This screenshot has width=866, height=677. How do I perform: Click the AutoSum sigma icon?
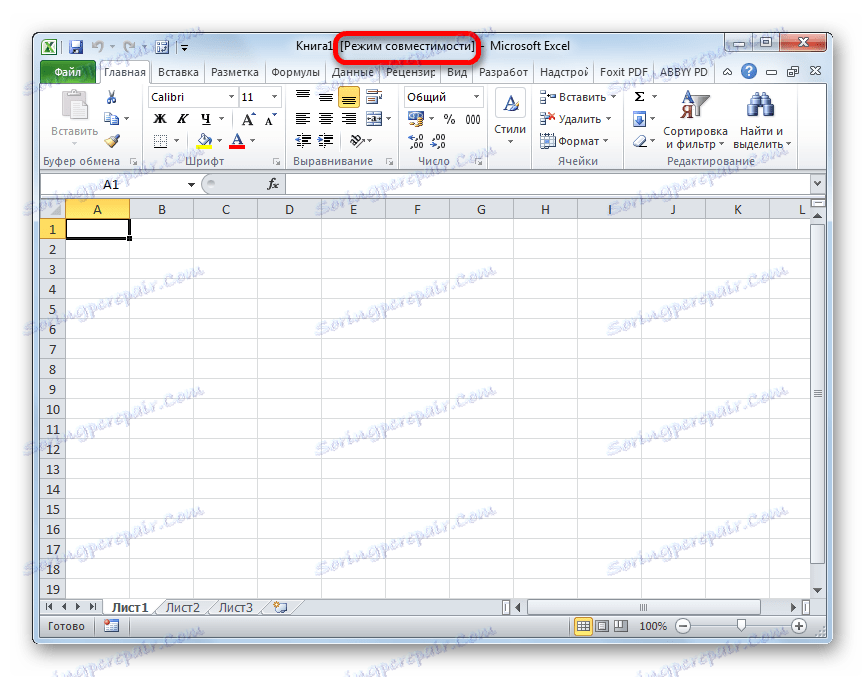pos(640,97)
